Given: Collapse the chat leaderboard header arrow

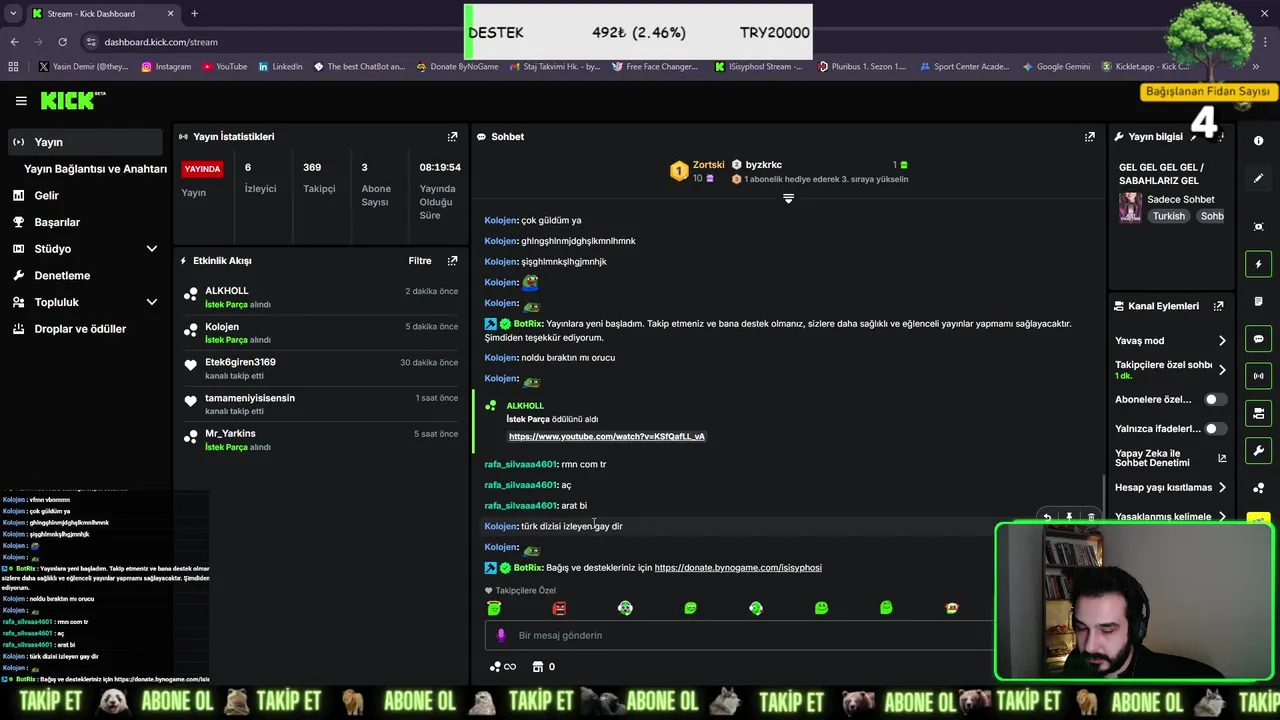Looking at the screenshot, I should coord(788,198).
